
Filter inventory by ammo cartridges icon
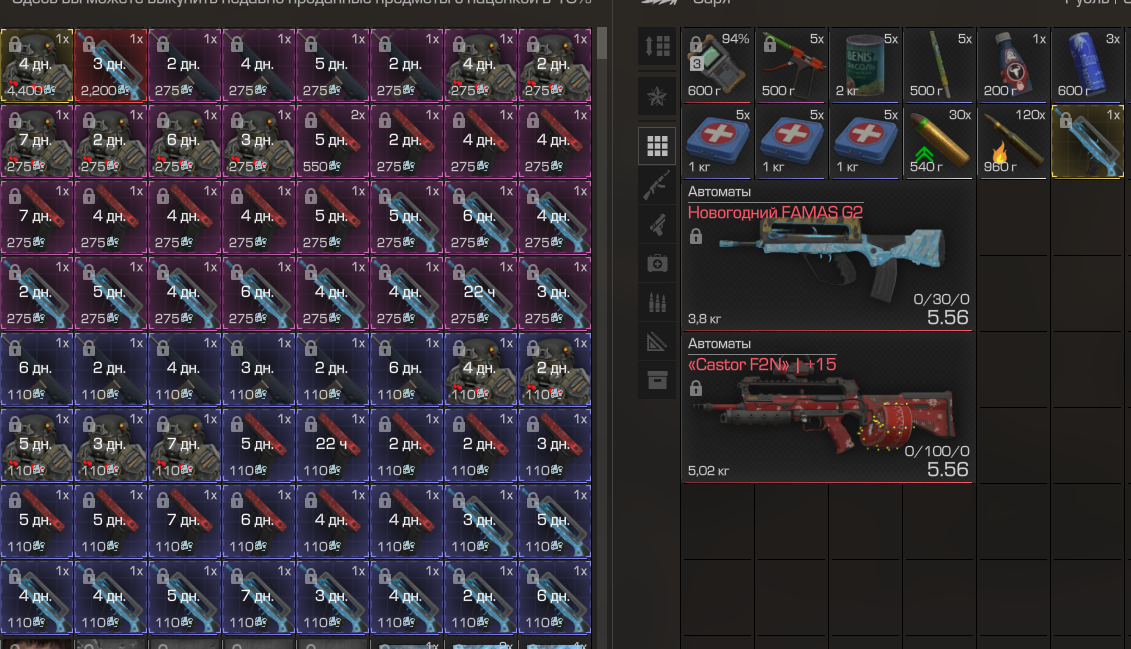pyautogui.click(x=657, y=302)
